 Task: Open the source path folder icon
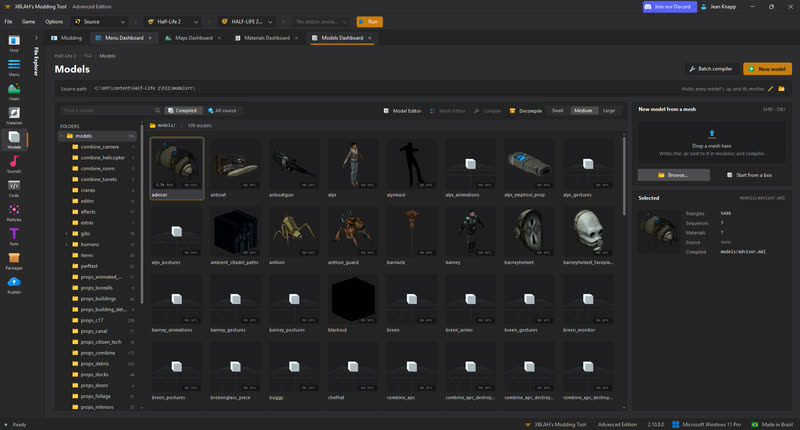tap(781, 89)
